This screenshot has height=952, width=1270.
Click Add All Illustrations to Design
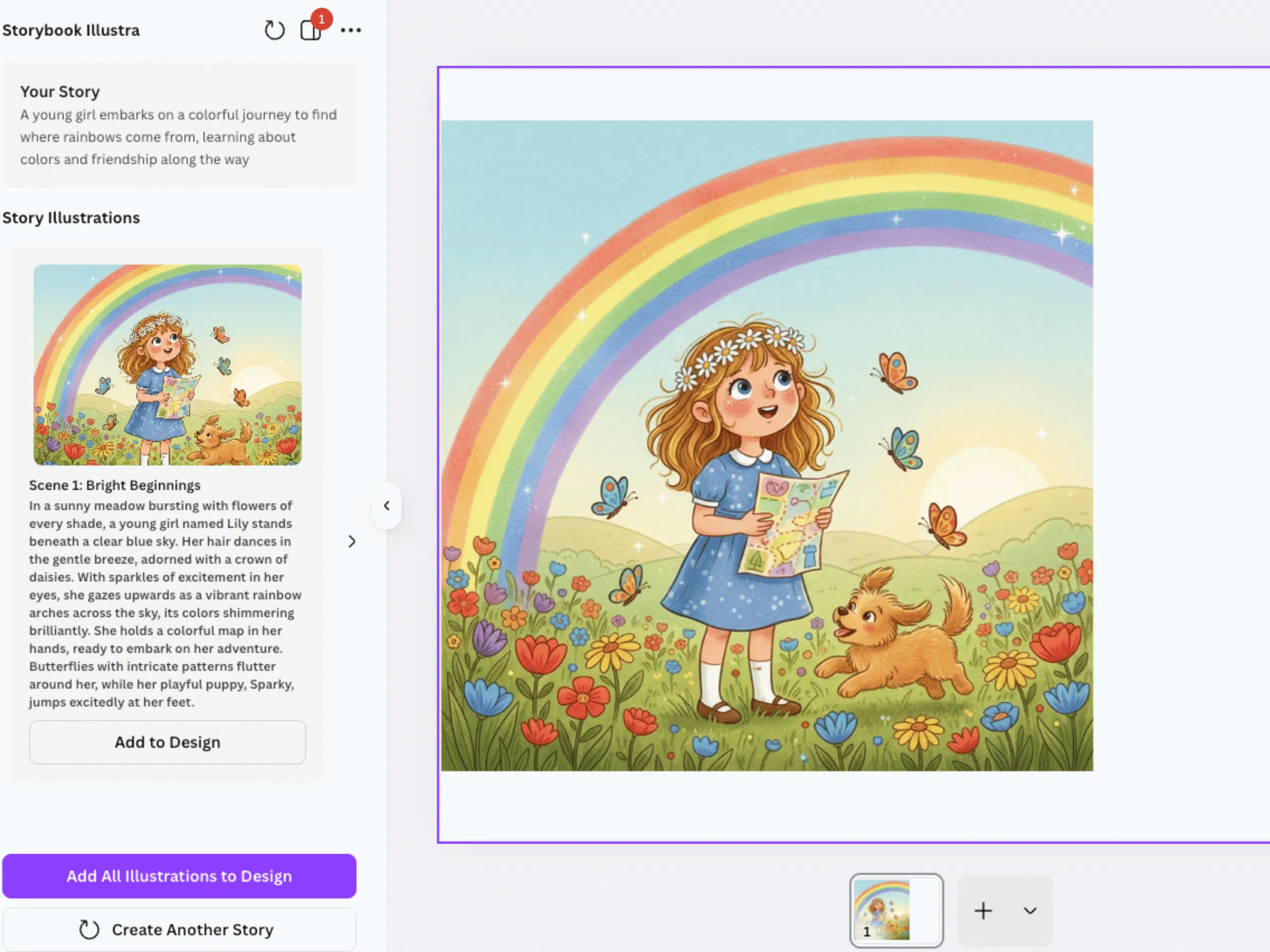click(x=179, y=876)
